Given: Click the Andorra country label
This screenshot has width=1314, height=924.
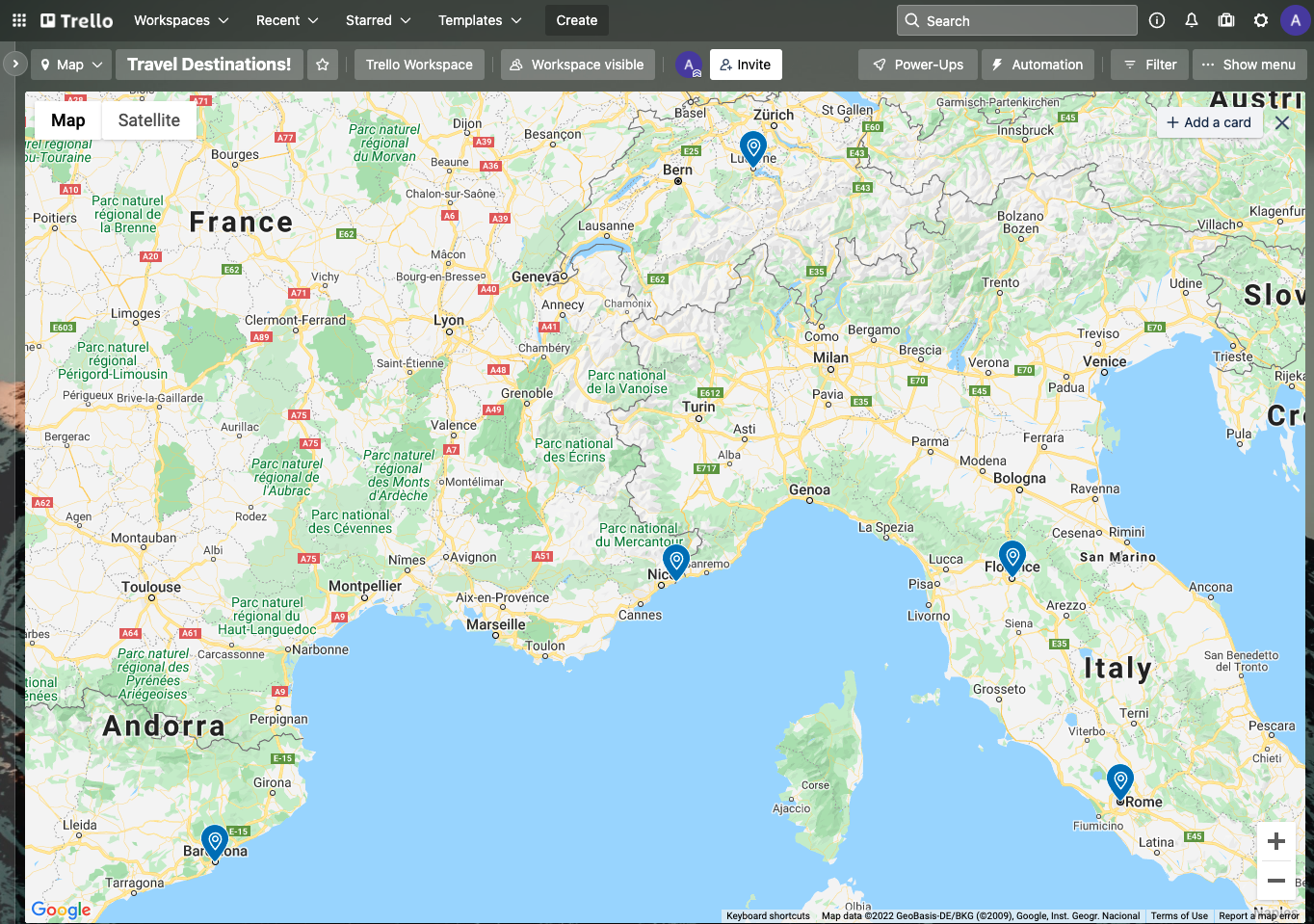Looking at the screenshot, I should (x=164, y=726).
